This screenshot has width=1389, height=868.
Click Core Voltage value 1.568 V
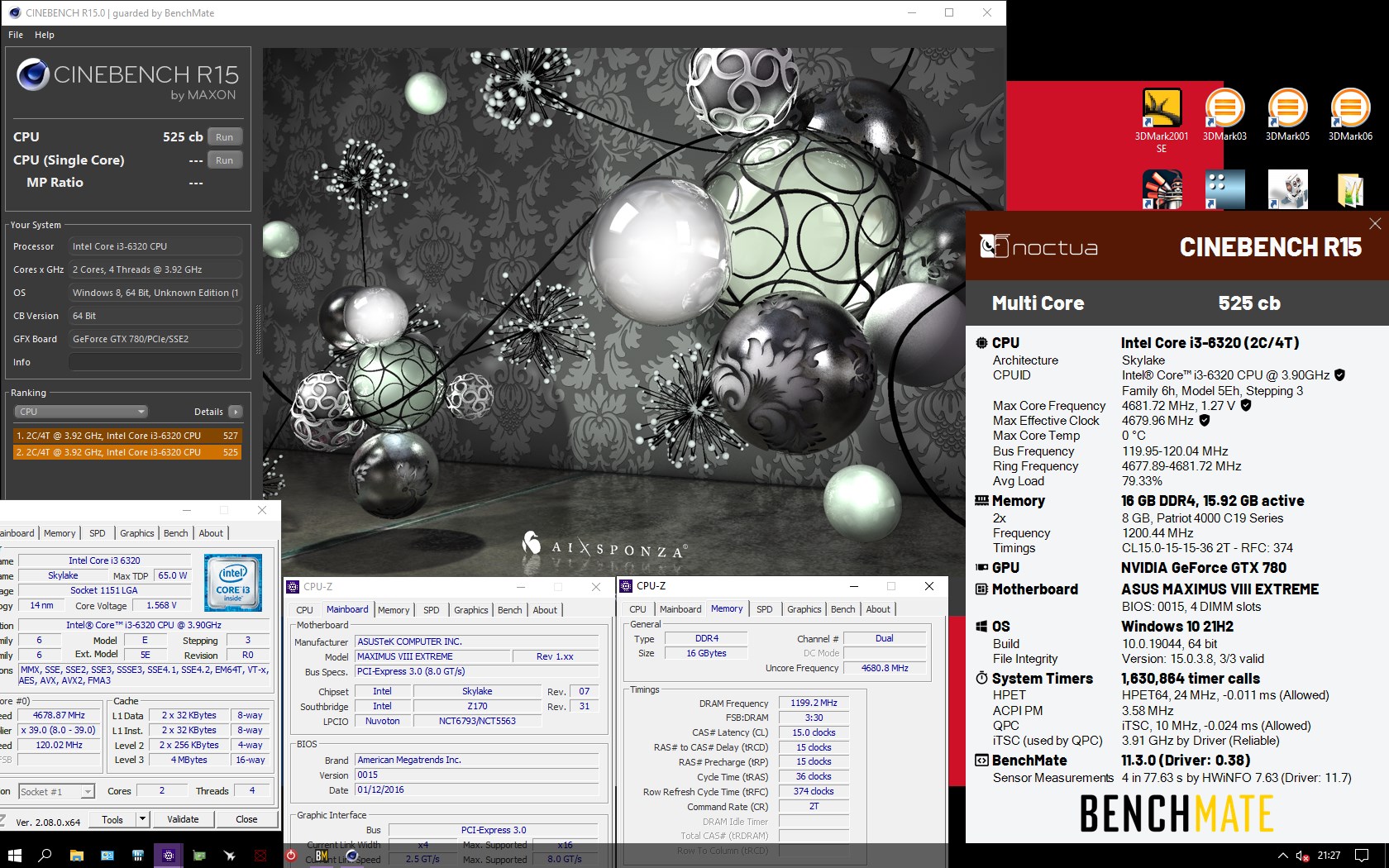(x=163, y=605)
